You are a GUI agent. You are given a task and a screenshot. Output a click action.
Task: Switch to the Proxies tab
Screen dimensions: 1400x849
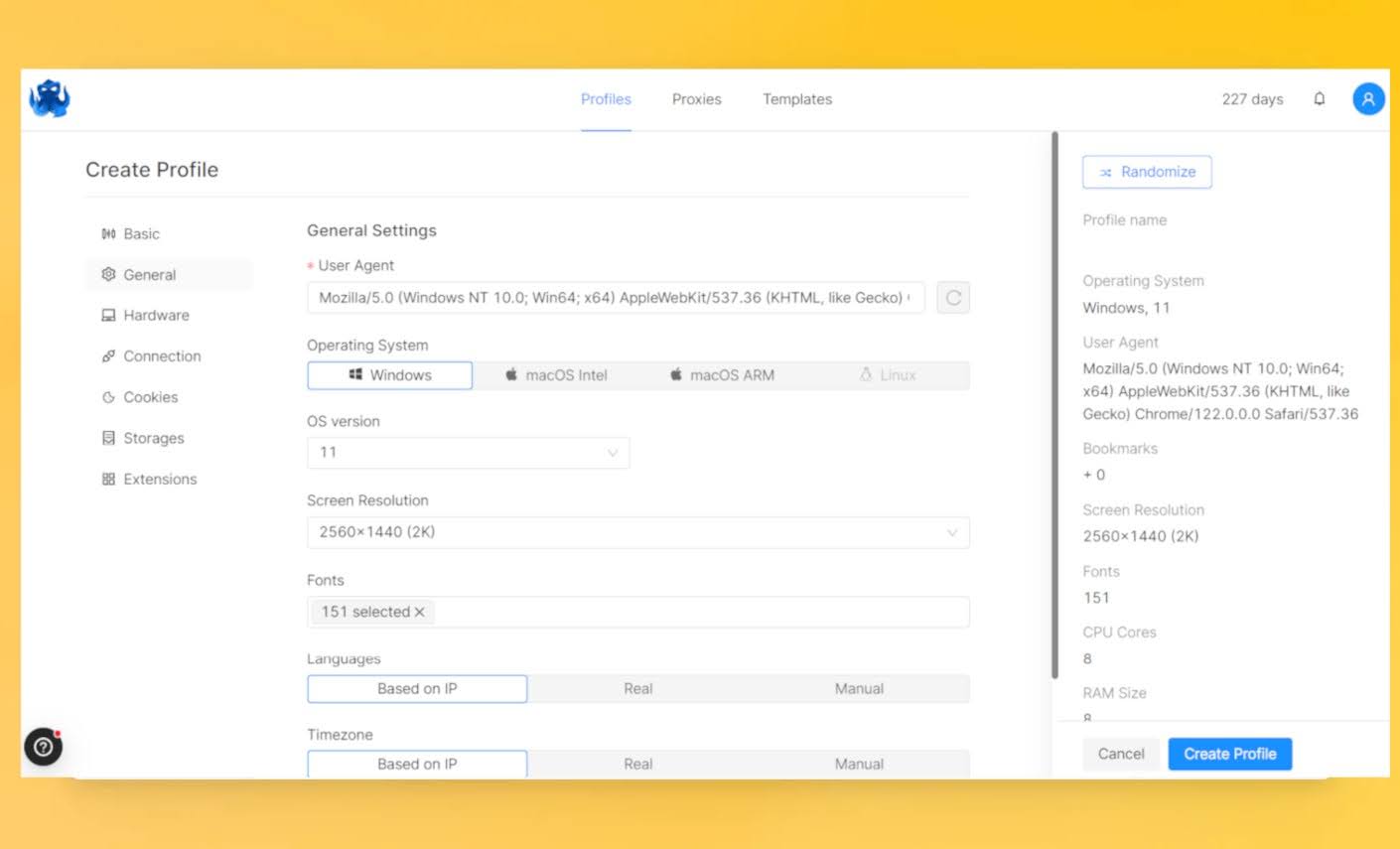(x=696, y=99)
